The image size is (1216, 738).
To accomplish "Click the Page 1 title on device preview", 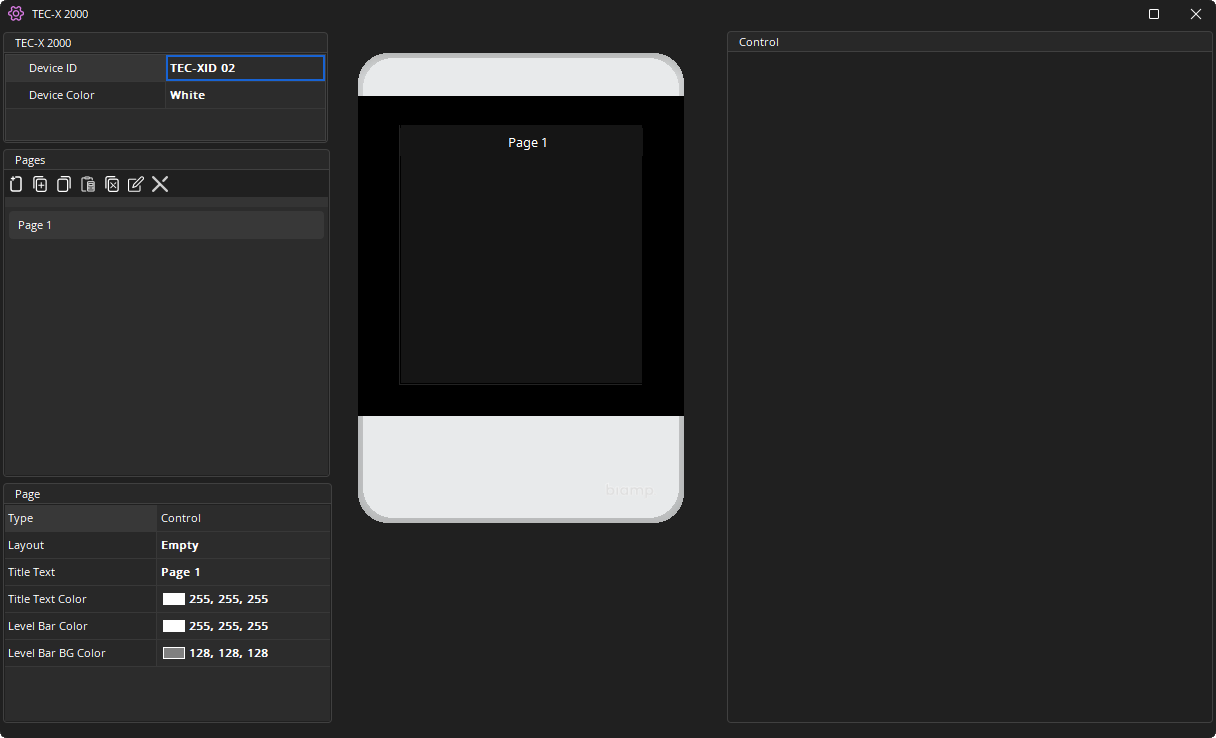I will pos(527,142).
